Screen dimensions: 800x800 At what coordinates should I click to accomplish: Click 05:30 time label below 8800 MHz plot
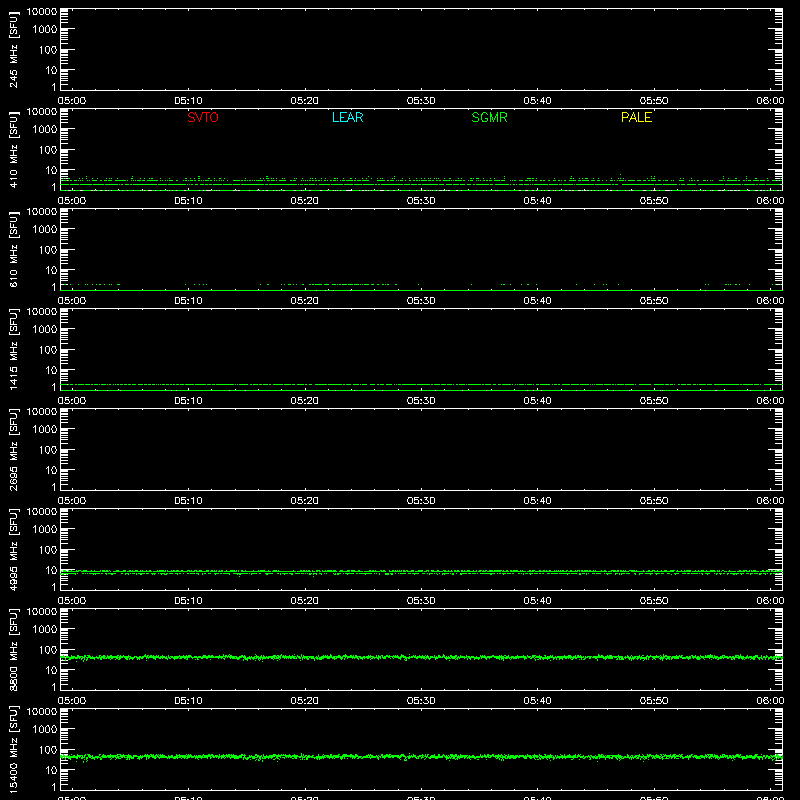421,701
